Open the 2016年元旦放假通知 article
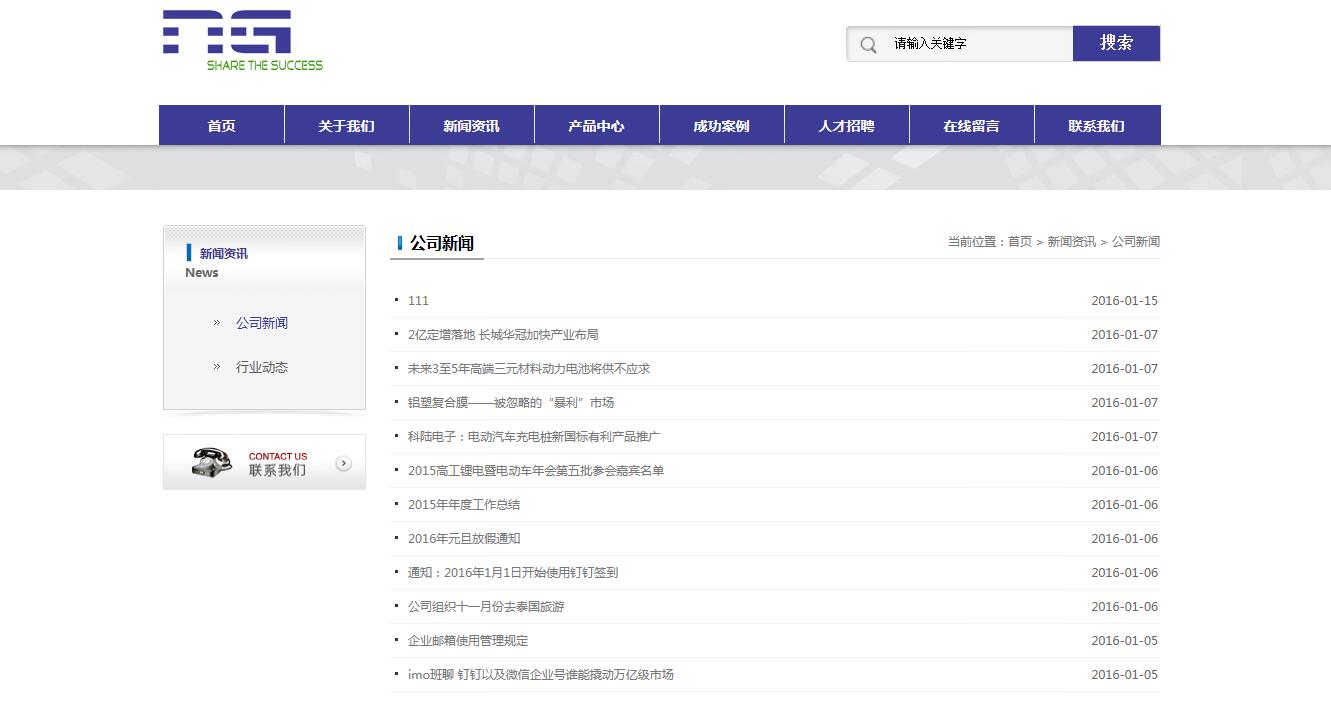The image size is (1331, 726). tap(464, 539)
